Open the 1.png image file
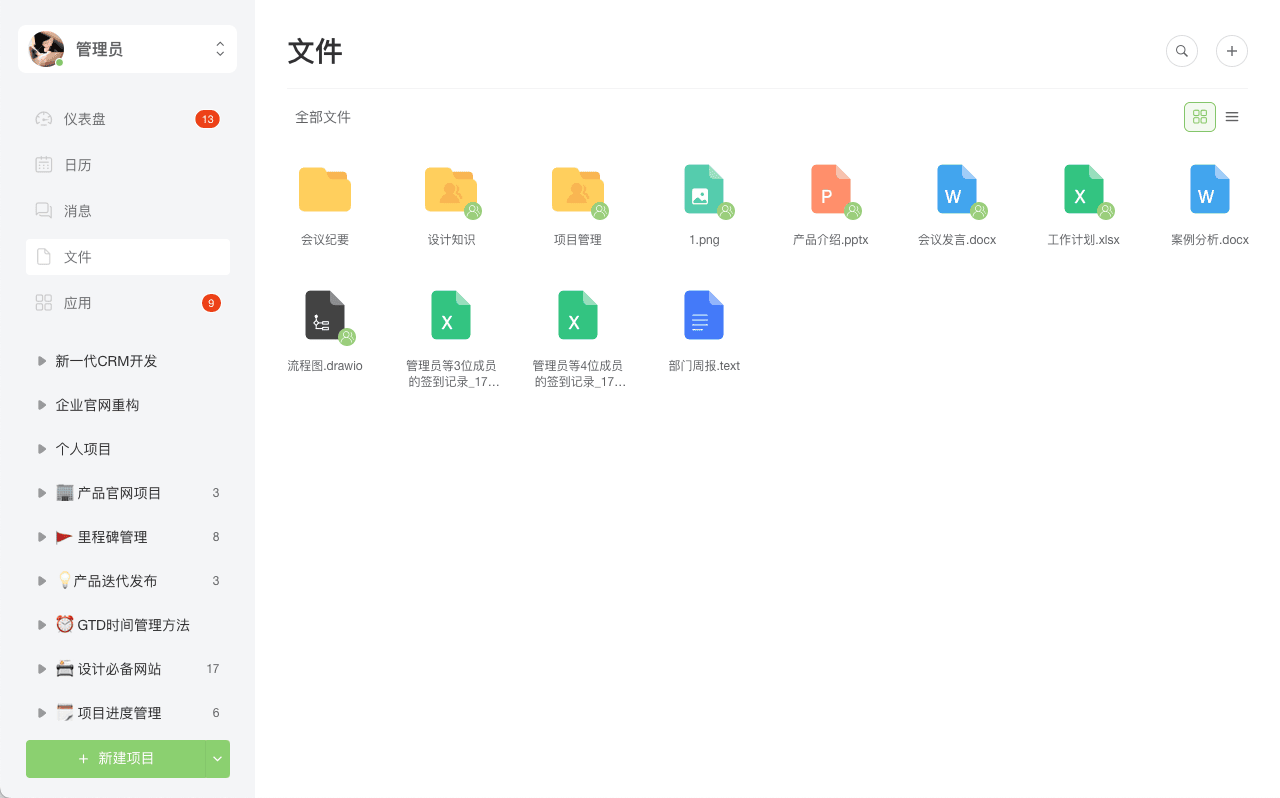 pyautogui.click(x=704, y=190)
